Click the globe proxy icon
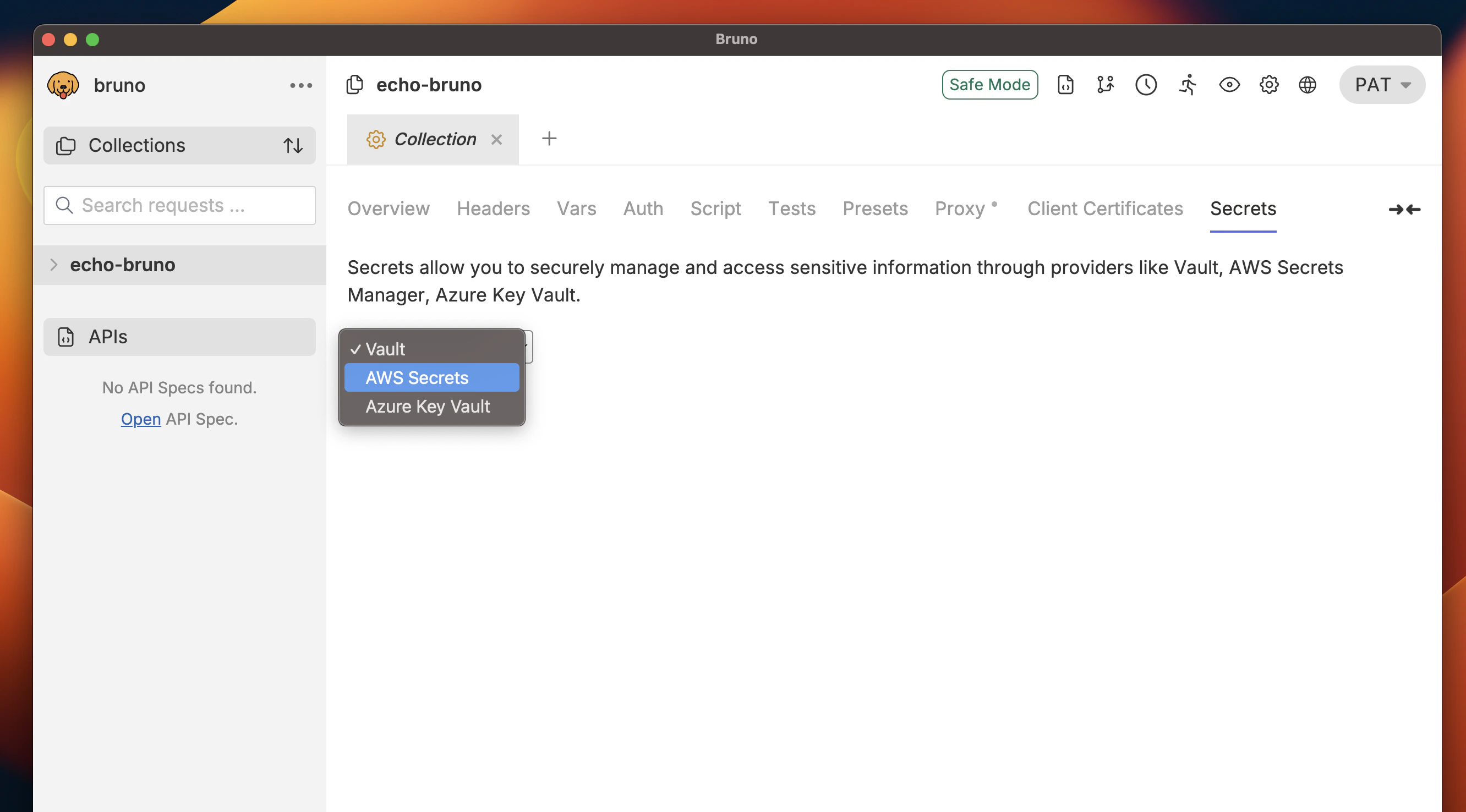This screenshot has height=812, width=1466. 1307,85
